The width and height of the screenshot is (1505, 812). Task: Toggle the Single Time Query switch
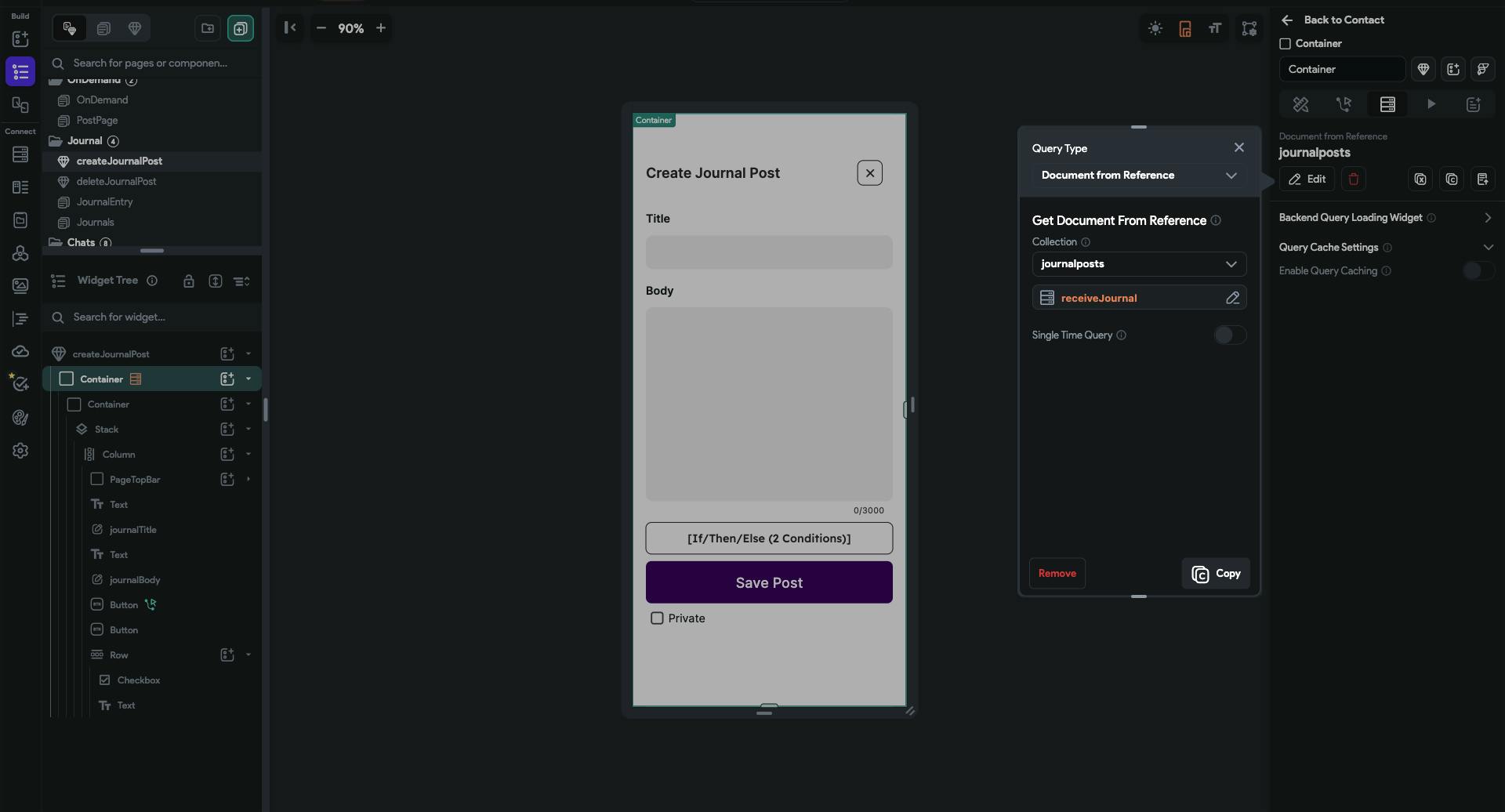point(1230,335)
